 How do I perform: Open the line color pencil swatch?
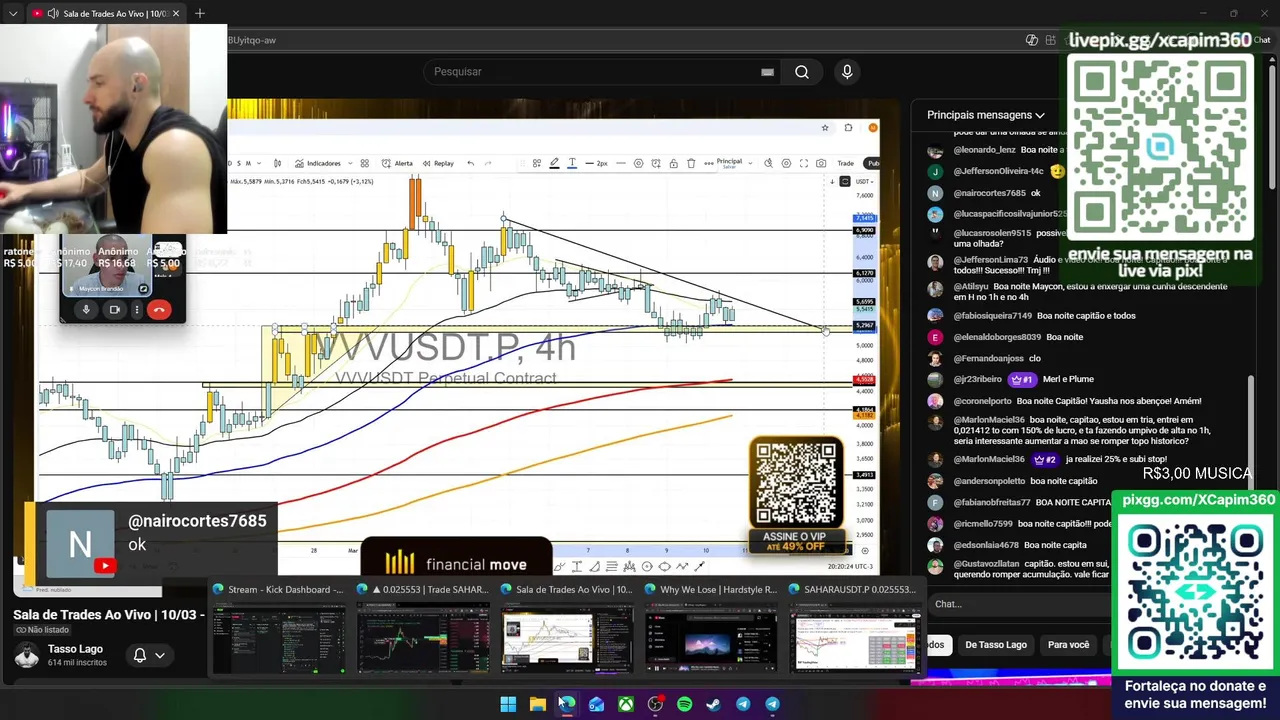click(x=554, y=163)
